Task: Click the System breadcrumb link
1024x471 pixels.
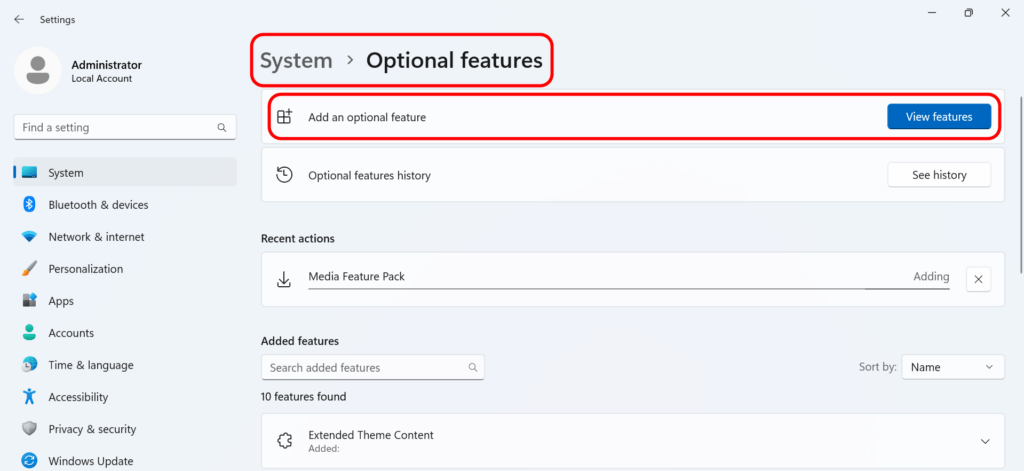Action: (296, 60)
